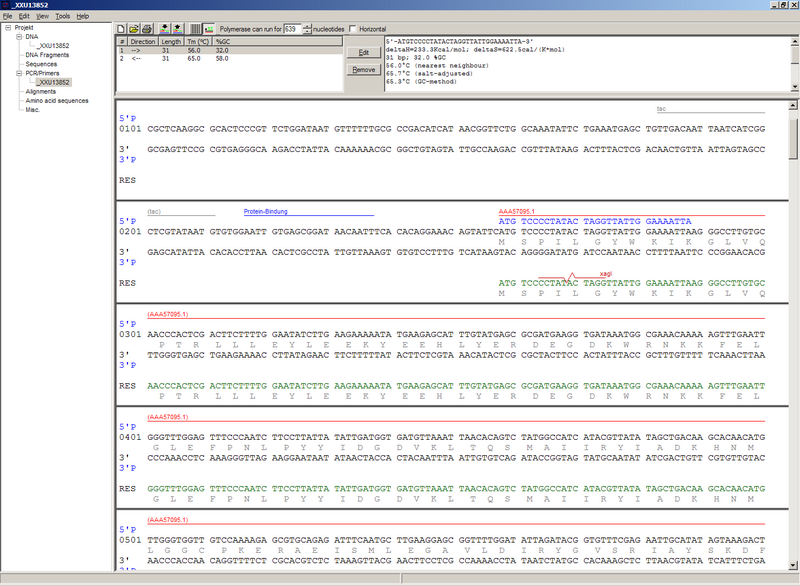Click the Open folder toolbar icon

click(x=134, y=29)
